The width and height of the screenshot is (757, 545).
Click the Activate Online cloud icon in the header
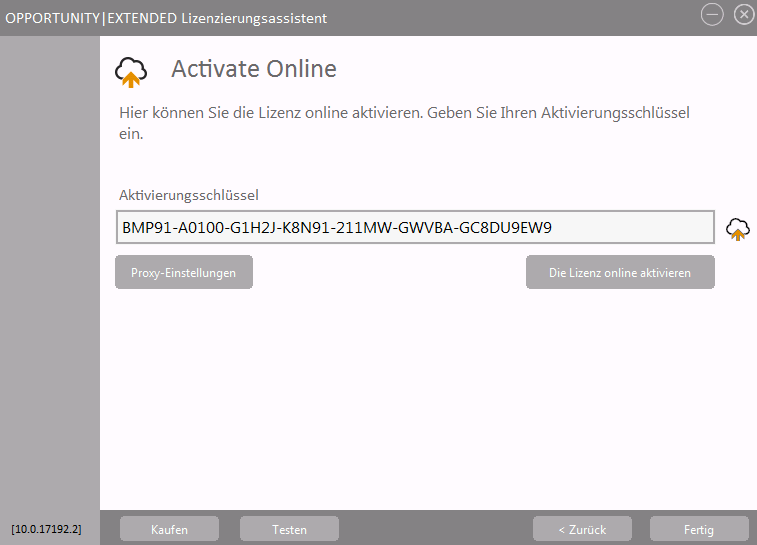(131, 72)
